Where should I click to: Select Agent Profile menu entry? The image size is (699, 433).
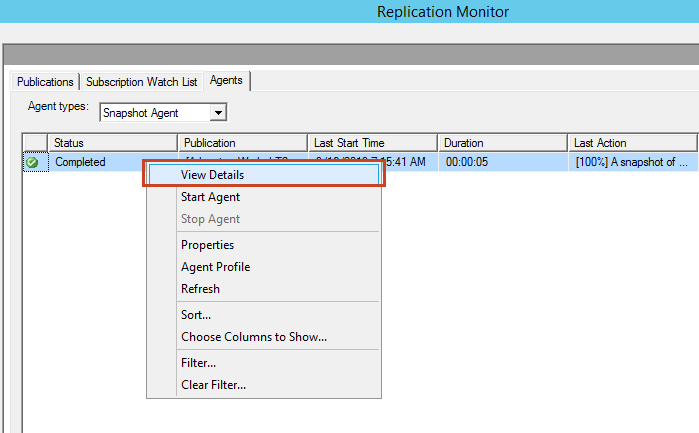click(215, 267)
